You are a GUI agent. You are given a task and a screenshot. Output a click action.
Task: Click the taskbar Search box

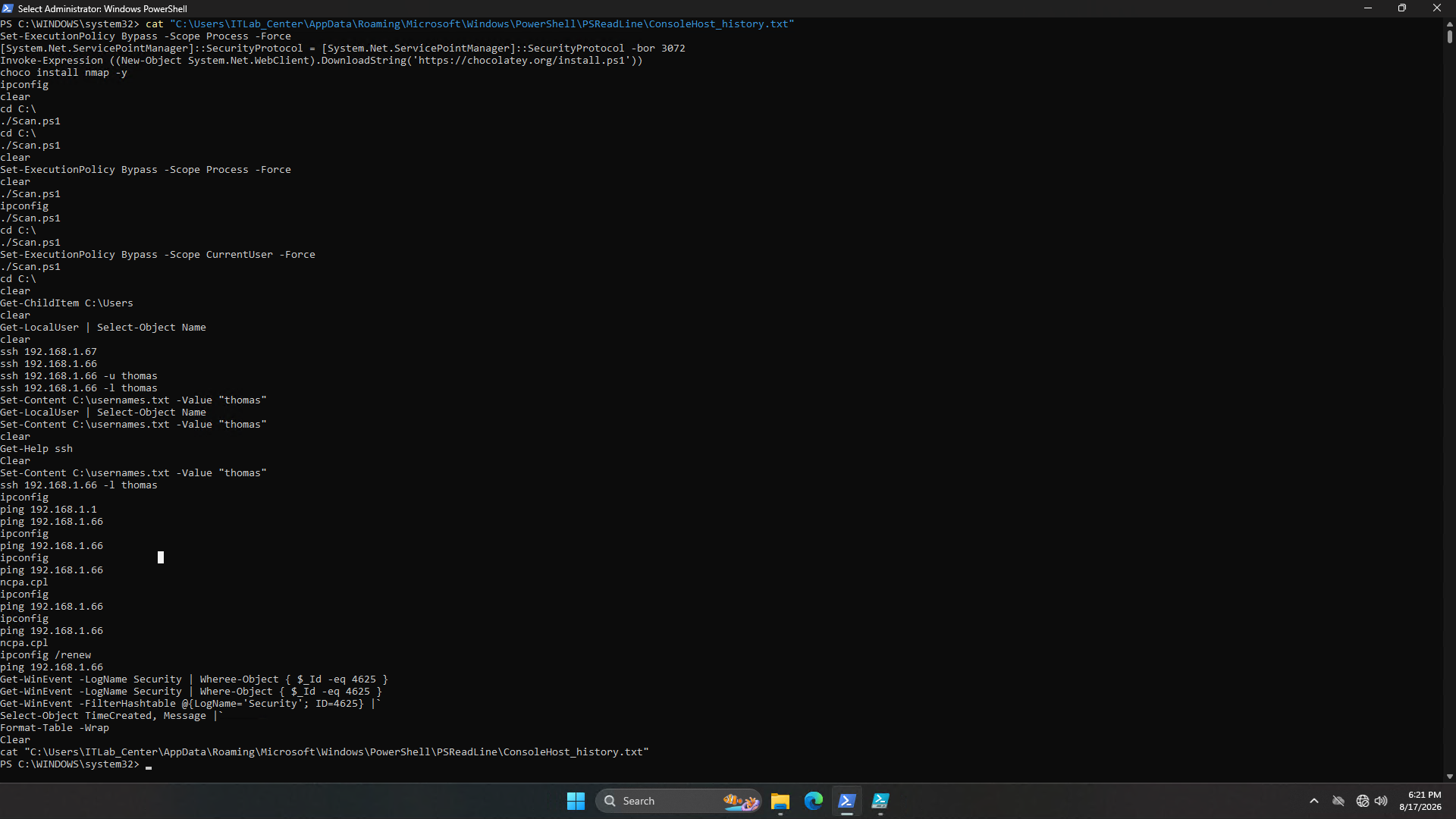[x=679, y=801]
